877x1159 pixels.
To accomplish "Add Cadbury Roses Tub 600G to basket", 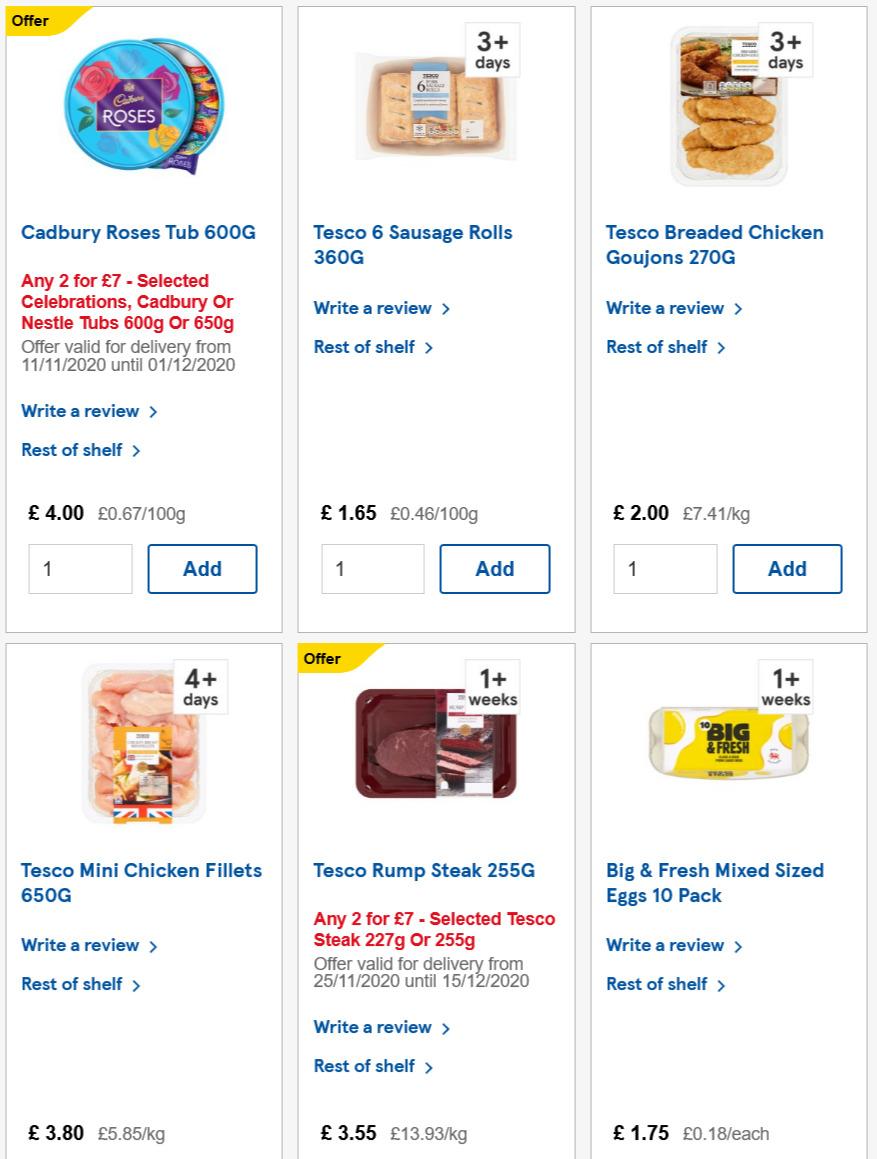I will pyautogui.click(x=202, y=568).
